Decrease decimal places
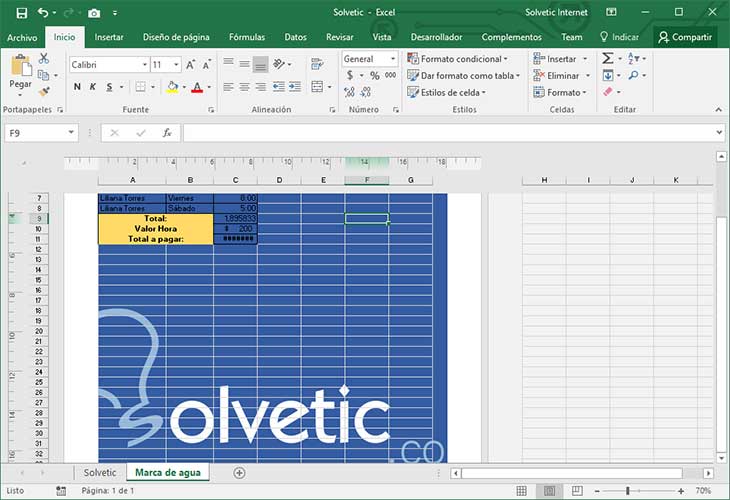 [366, 92]
